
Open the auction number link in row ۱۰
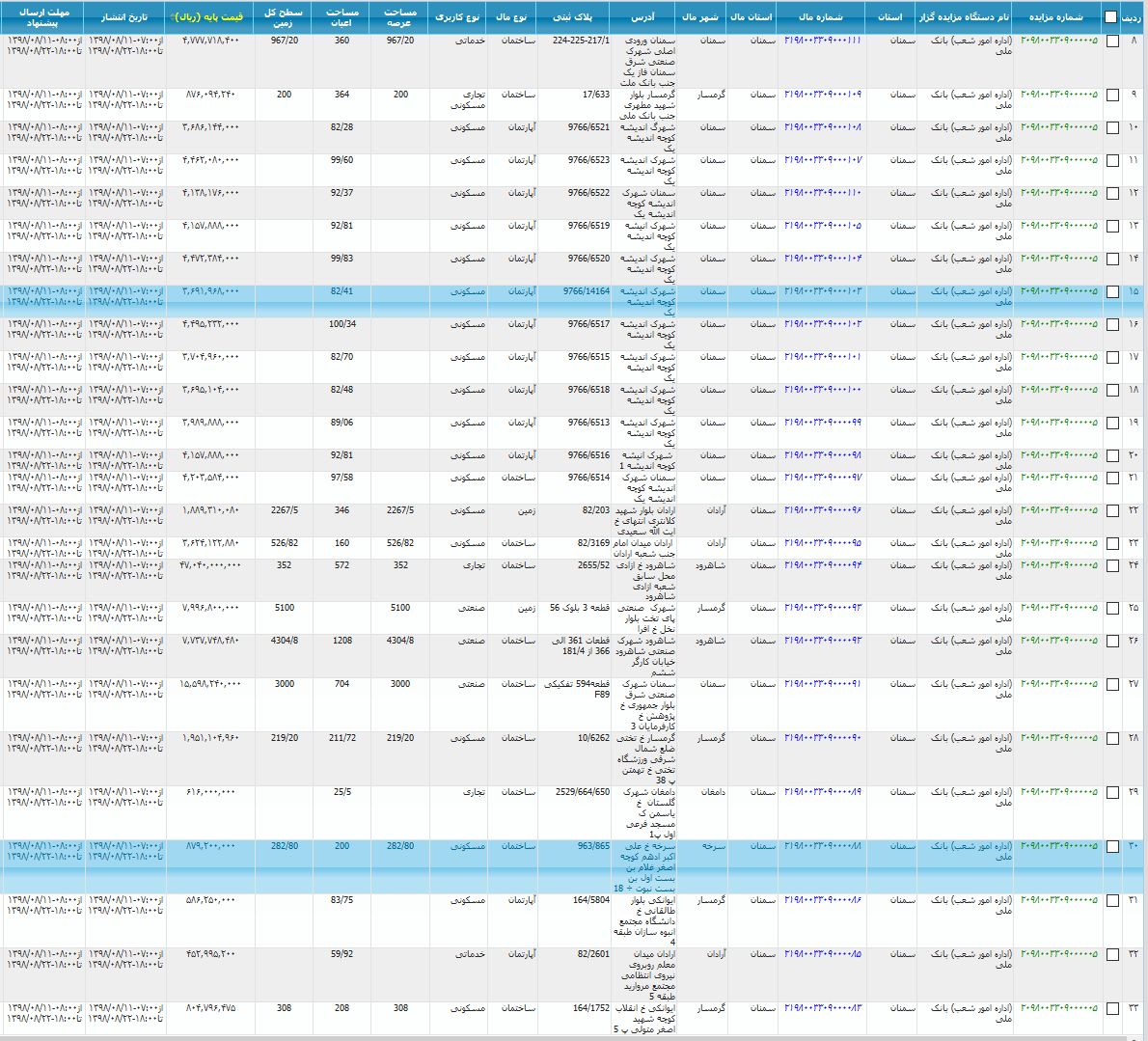click(1058, 127)
